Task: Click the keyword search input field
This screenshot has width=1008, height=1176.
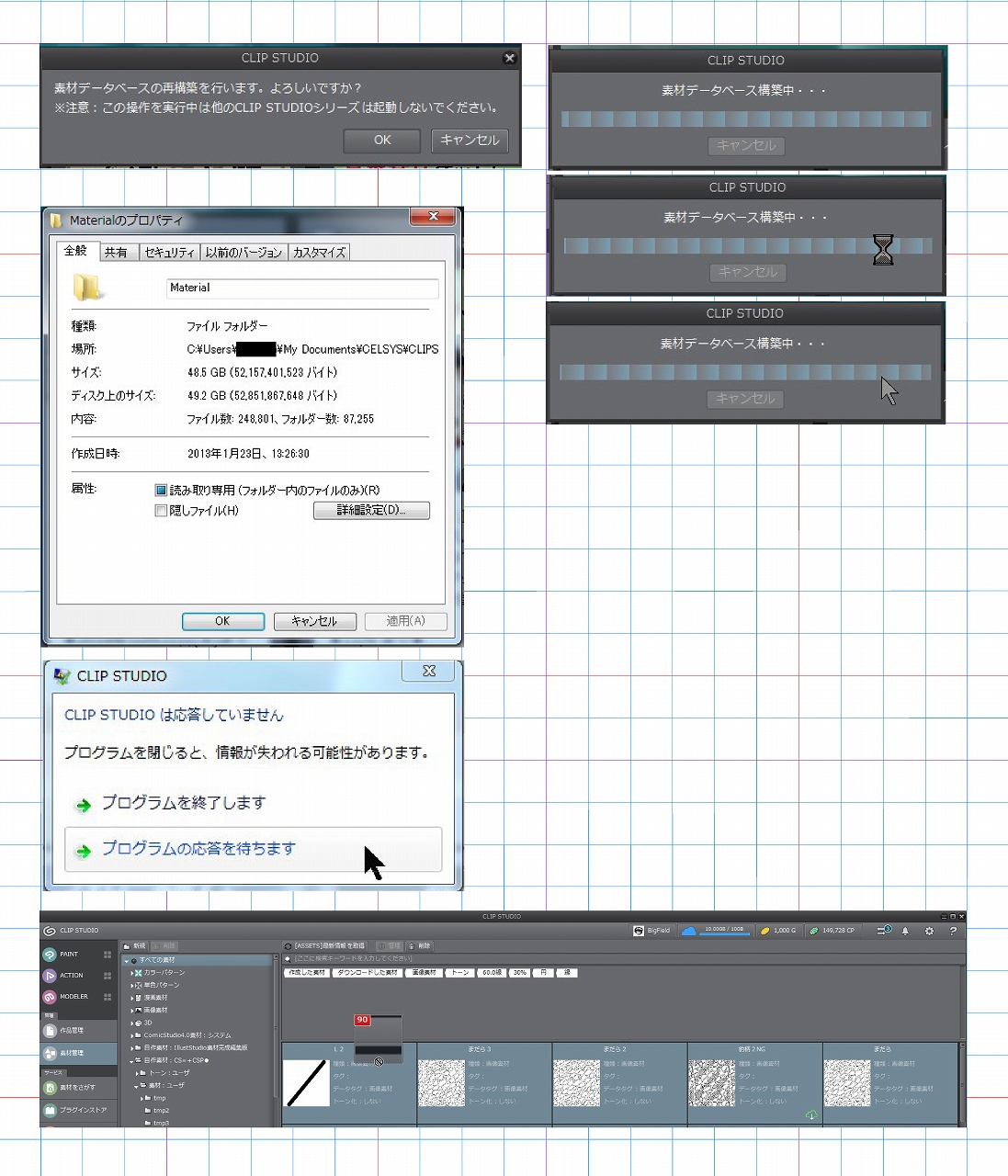Action: (625, 958)
